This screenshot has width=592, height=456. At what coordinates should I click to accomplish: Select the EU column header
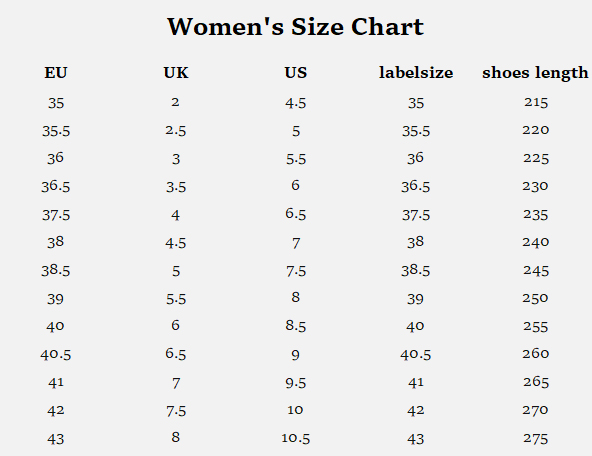coord(56,72)
